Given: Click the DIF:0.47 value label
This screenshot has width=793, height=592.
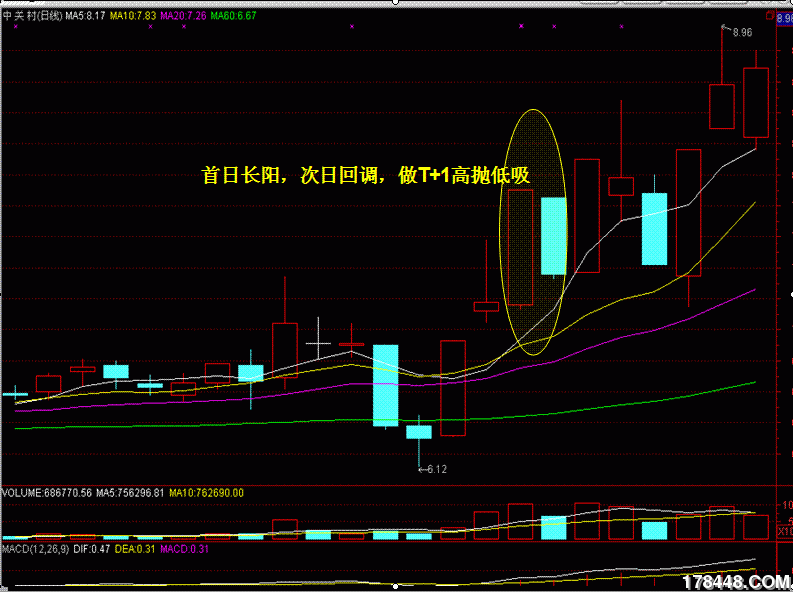Looking at the screenshot, I should tap(94, 549).
